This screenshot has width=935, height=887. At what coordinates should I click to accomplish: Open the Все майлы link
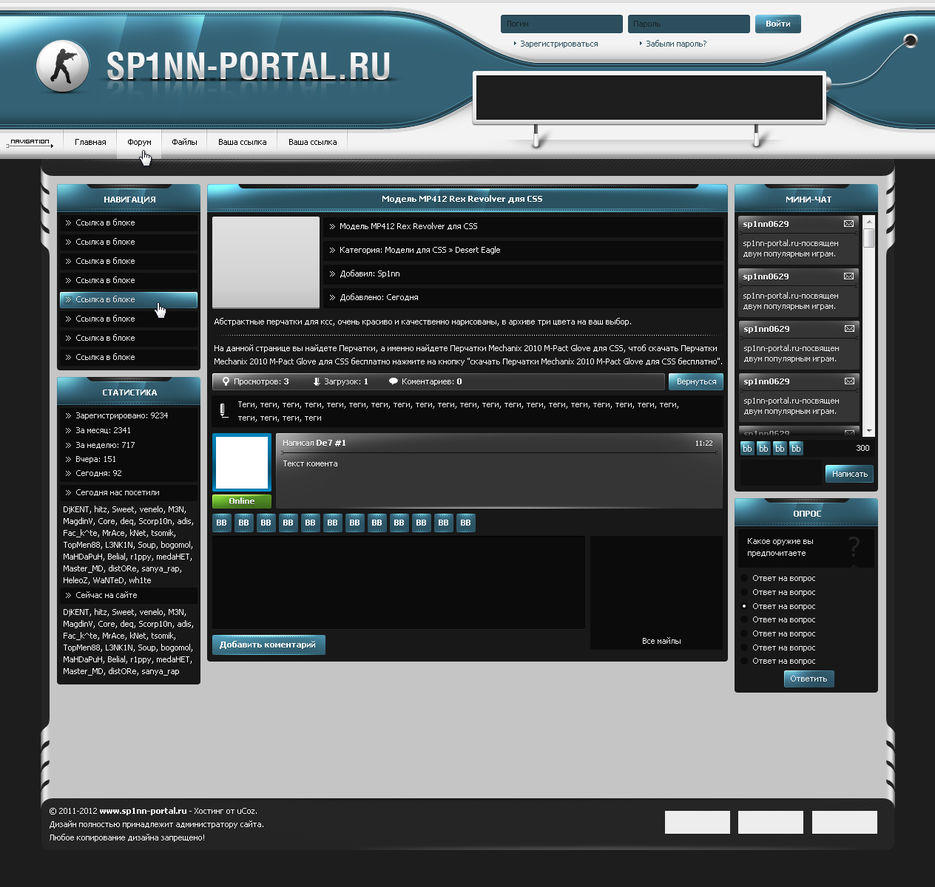click(x=661, y=641)
